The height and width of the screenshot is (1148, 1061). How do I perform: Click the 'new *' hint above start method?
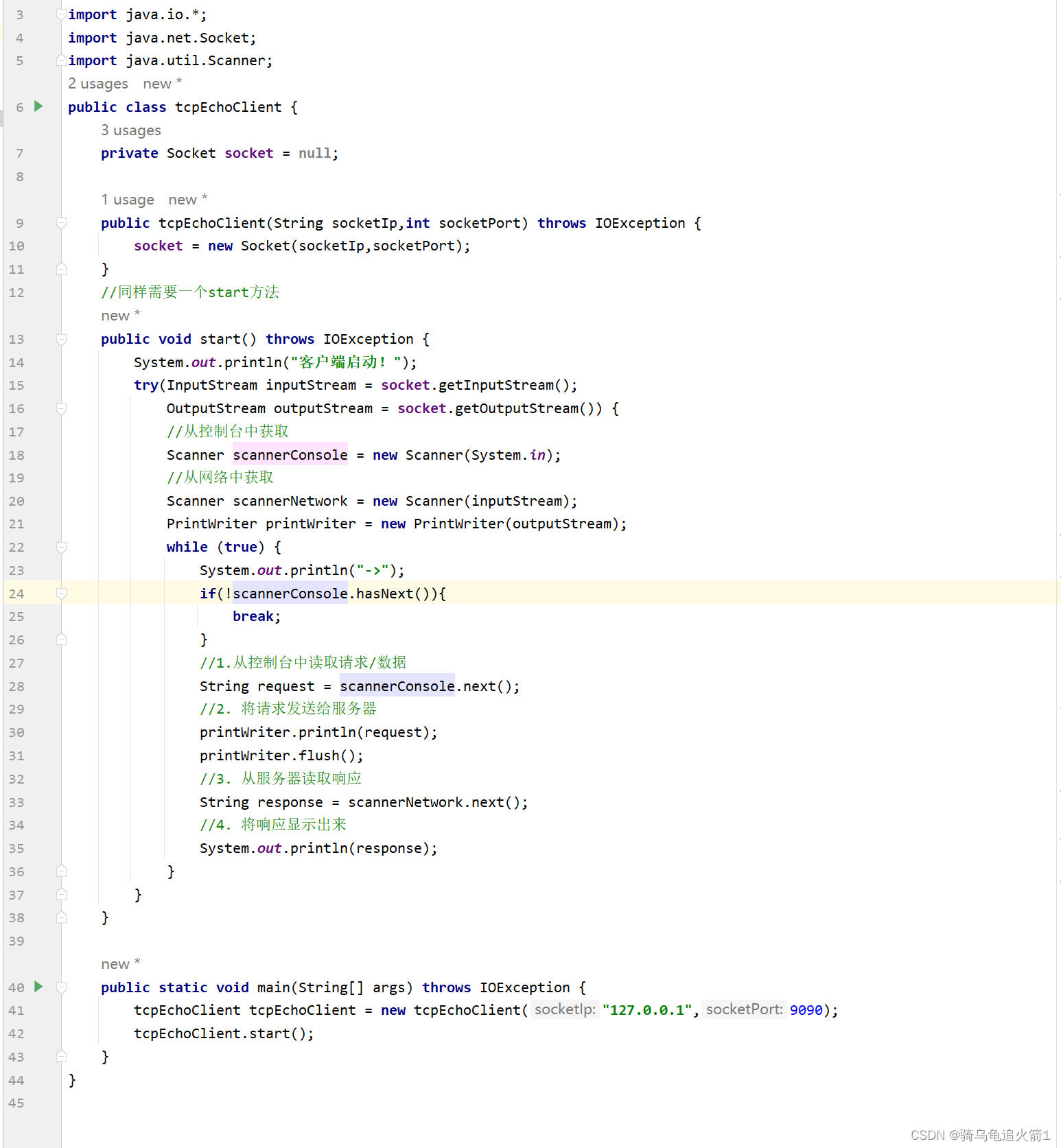point(121,316)
